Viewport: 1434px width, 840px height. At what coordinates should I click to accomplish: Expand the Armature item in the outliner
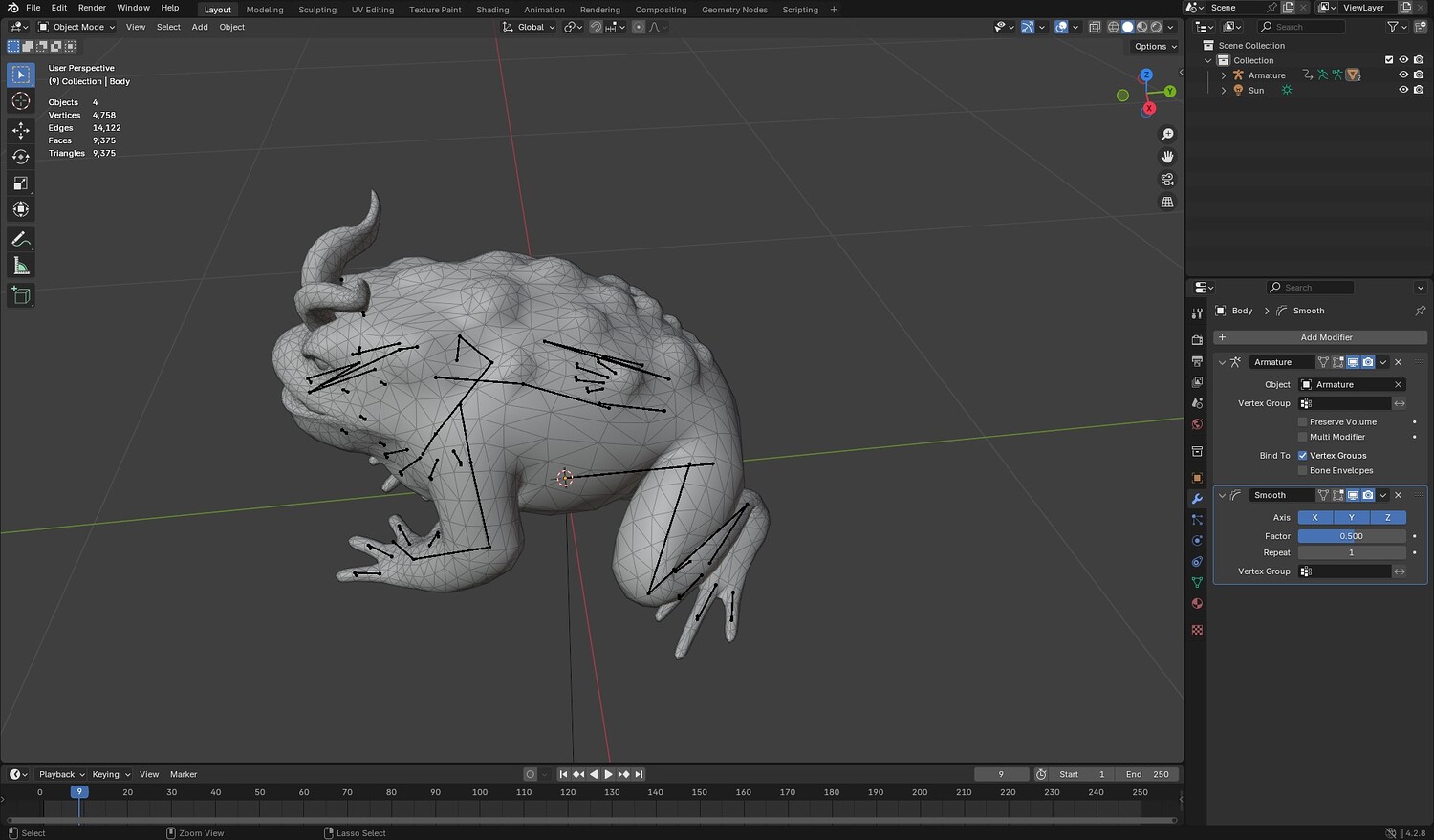click(1224, 75)
